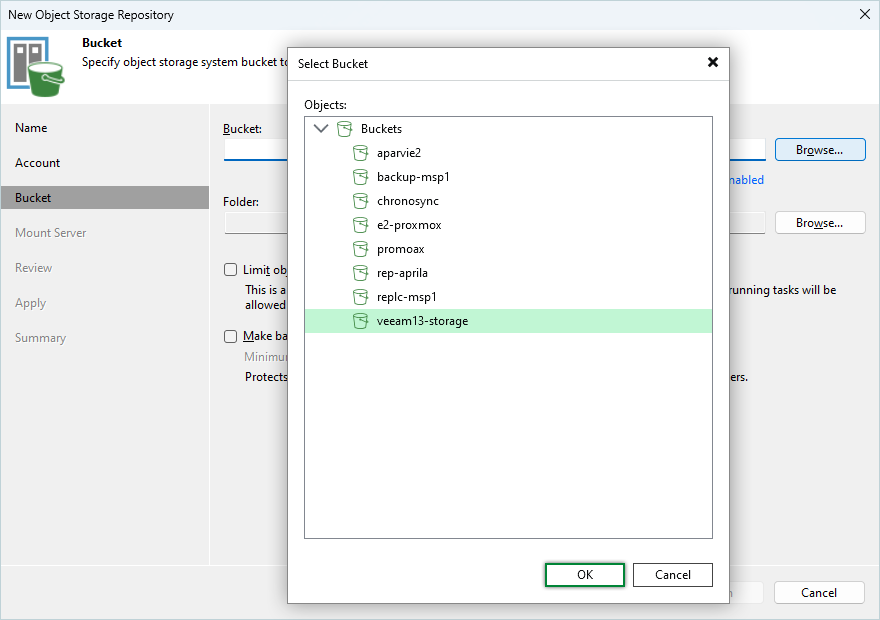The height and width of the screenshot is (620, 880).
Task: Click the promoax bucket icon
Action: [361, 249]
